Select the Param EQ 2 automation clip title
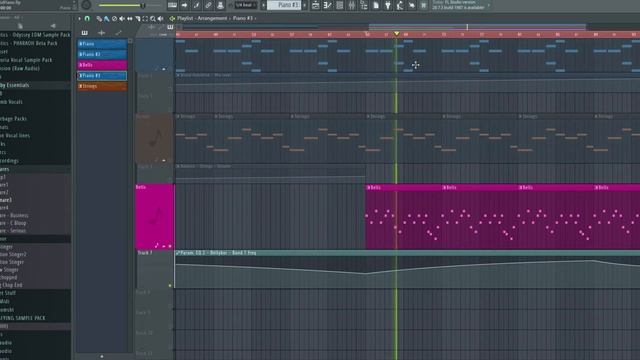640x360 pixels. tap(218, 253)
